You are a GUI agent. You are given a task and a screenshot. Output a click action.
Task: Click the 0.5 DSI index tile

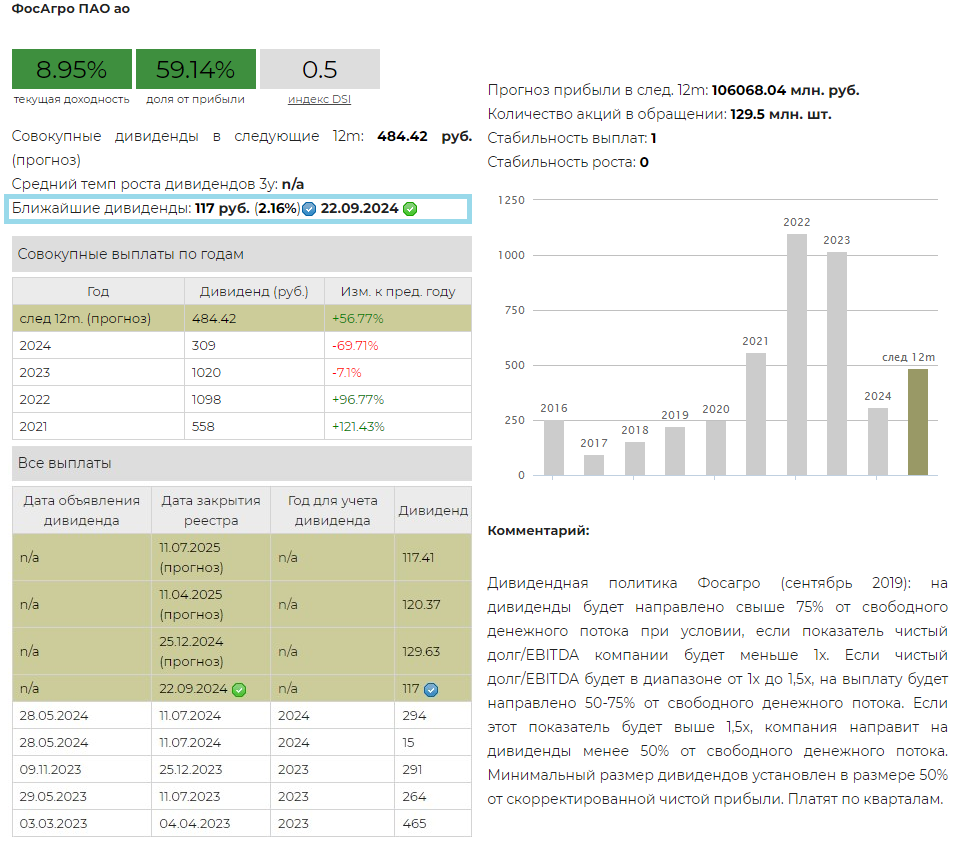(x=319, y=69)
